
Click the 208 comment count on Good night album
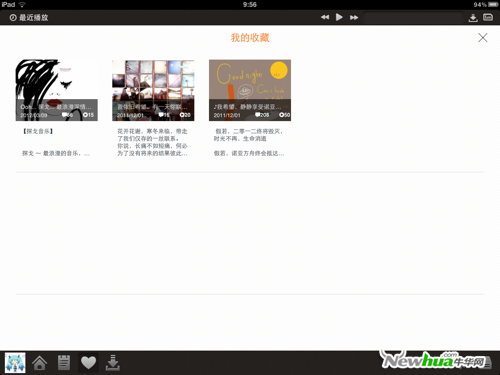point(262,115)
